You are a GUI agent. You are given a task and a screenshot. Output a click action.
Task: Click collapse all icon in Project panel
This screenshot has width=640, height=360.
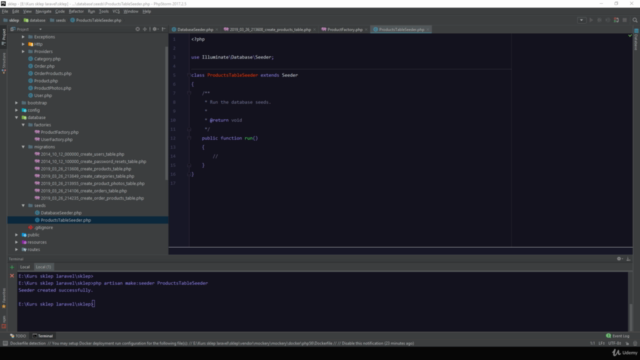(145, 29)
